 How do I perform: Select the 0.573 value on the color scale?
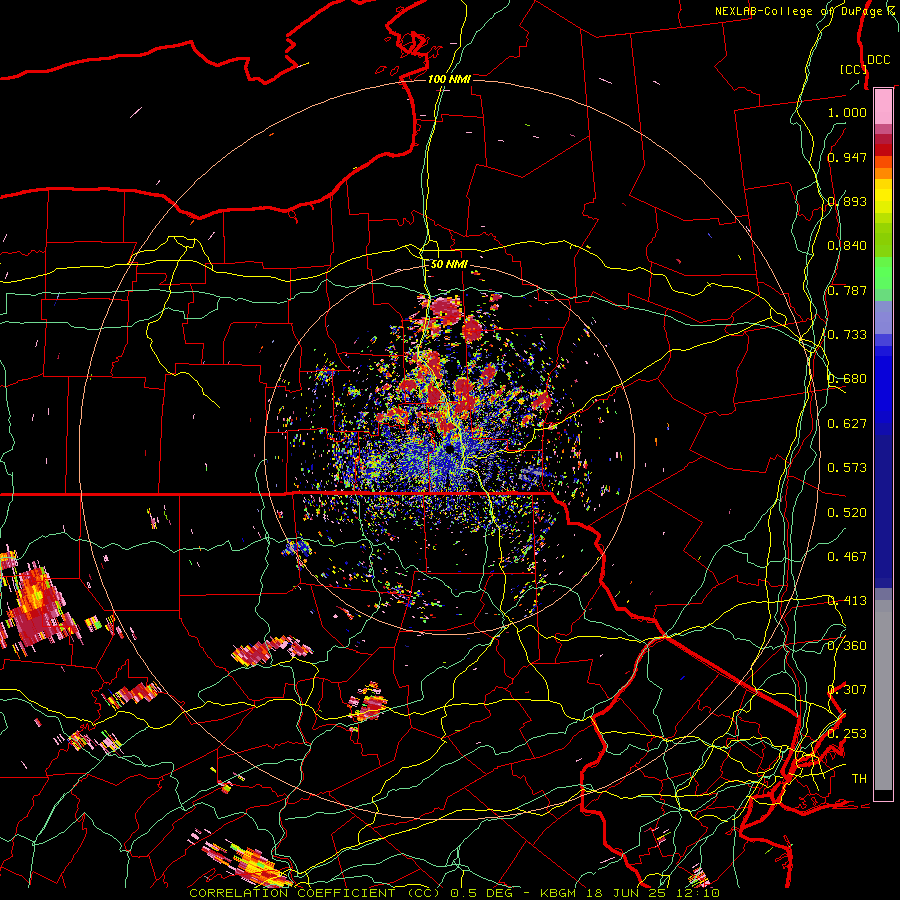(847, 468)
